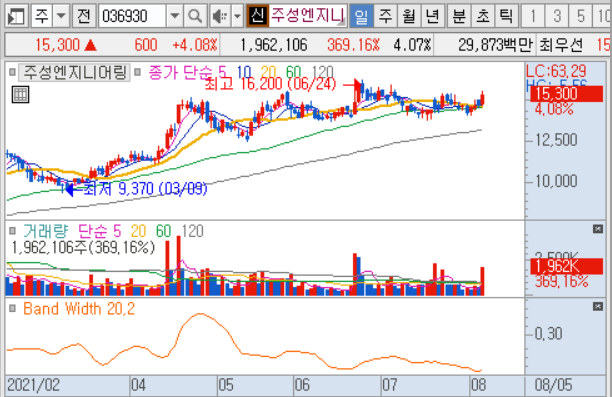Select the 일 daily chart period
This screenshot has width=612, height=397.
click(361, 16)
